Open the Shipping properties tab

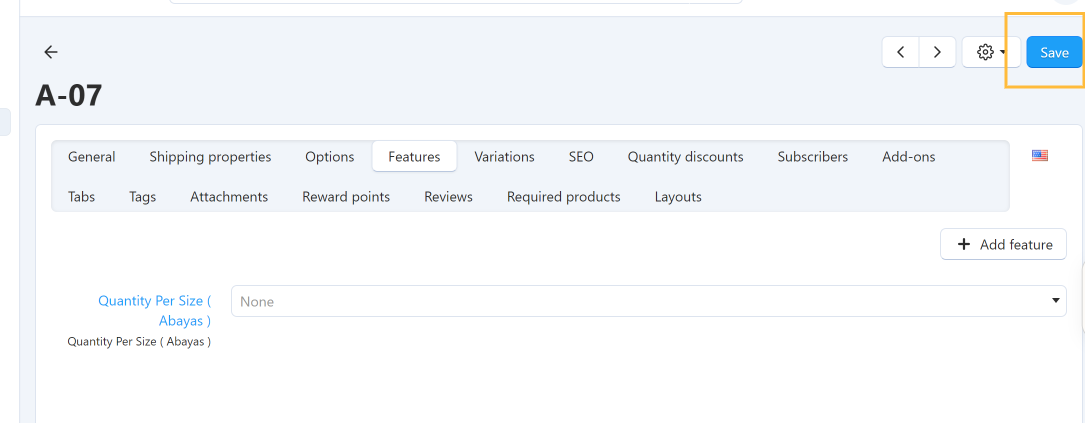click(x=210, y=156)
